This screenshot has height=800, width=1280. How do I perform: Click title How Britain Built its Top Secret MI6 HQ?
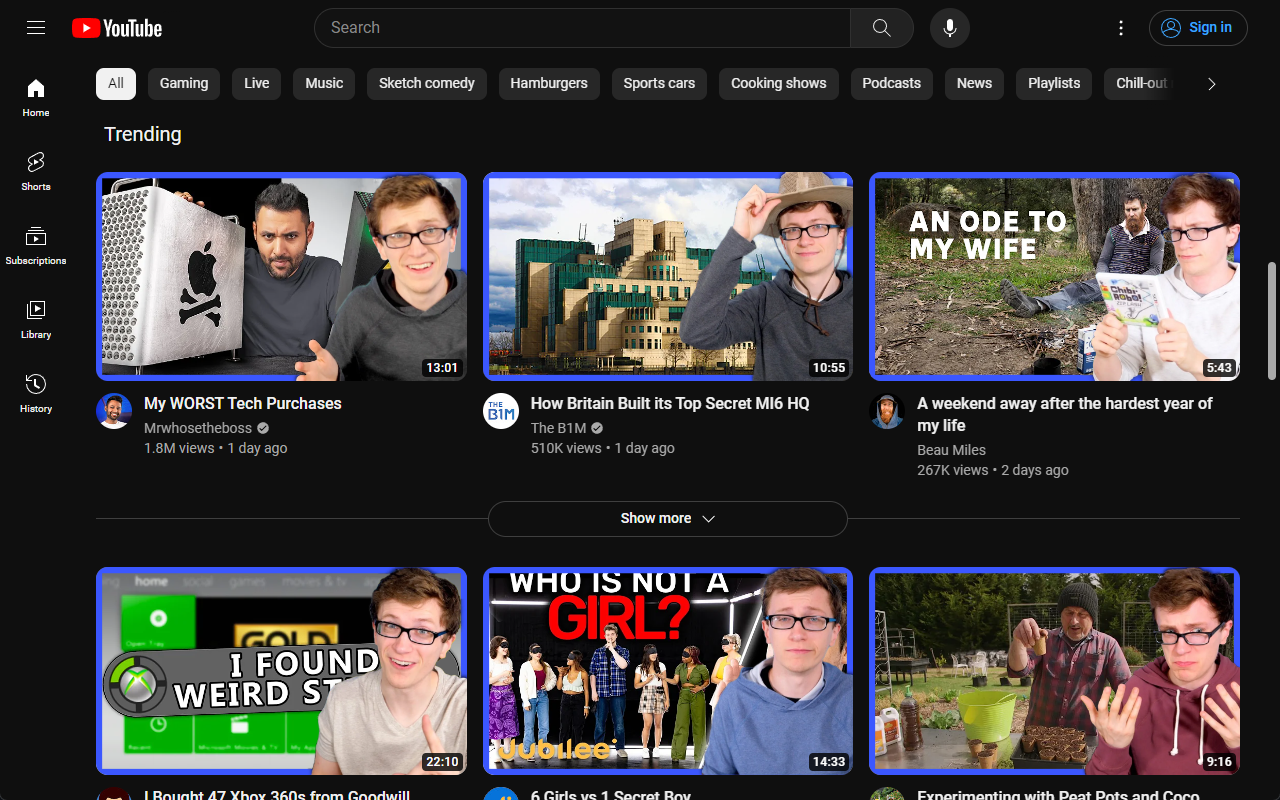(x=670, y=404)
